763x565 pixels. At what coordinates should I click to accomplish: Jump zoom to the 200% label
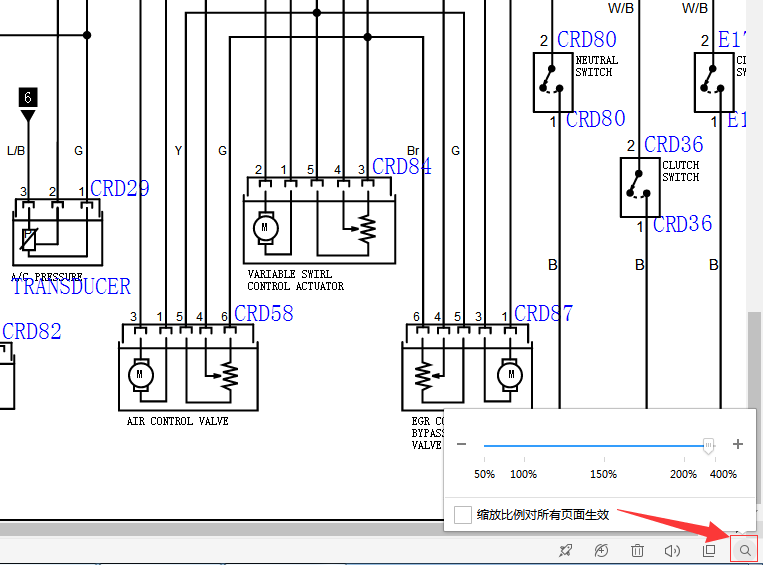(x=683, y=474)
